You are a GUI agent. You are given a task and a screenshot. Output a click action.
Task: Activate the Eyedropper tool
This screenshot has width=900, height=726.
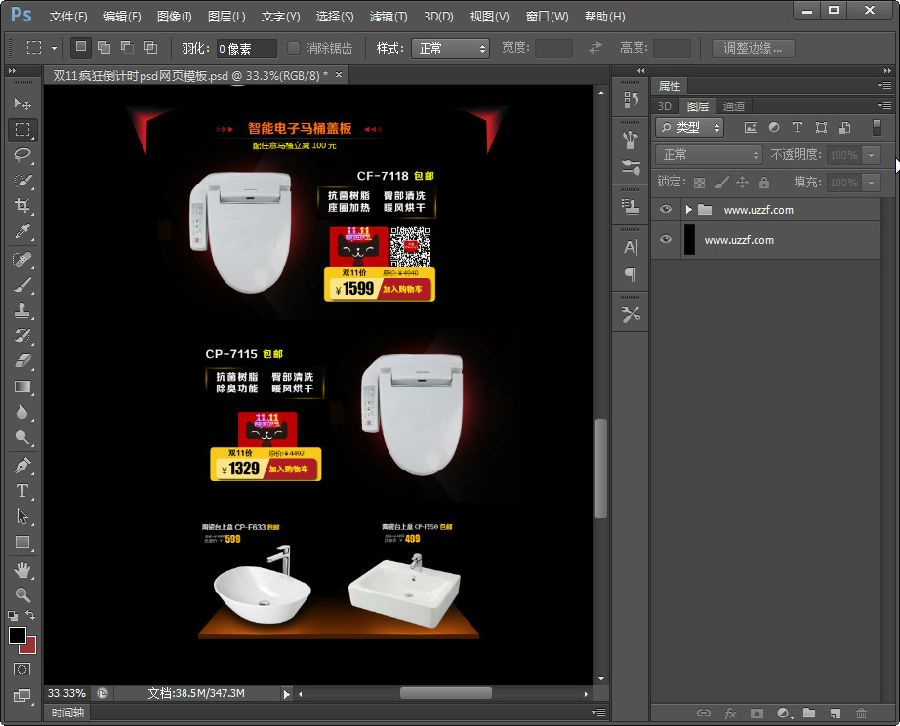(22, 232)
